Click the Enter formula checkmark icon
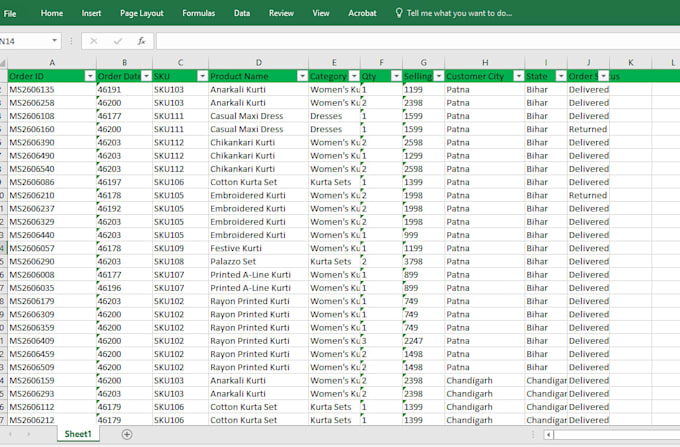This screenshot has width=680, height=447. tap(118, 41)
